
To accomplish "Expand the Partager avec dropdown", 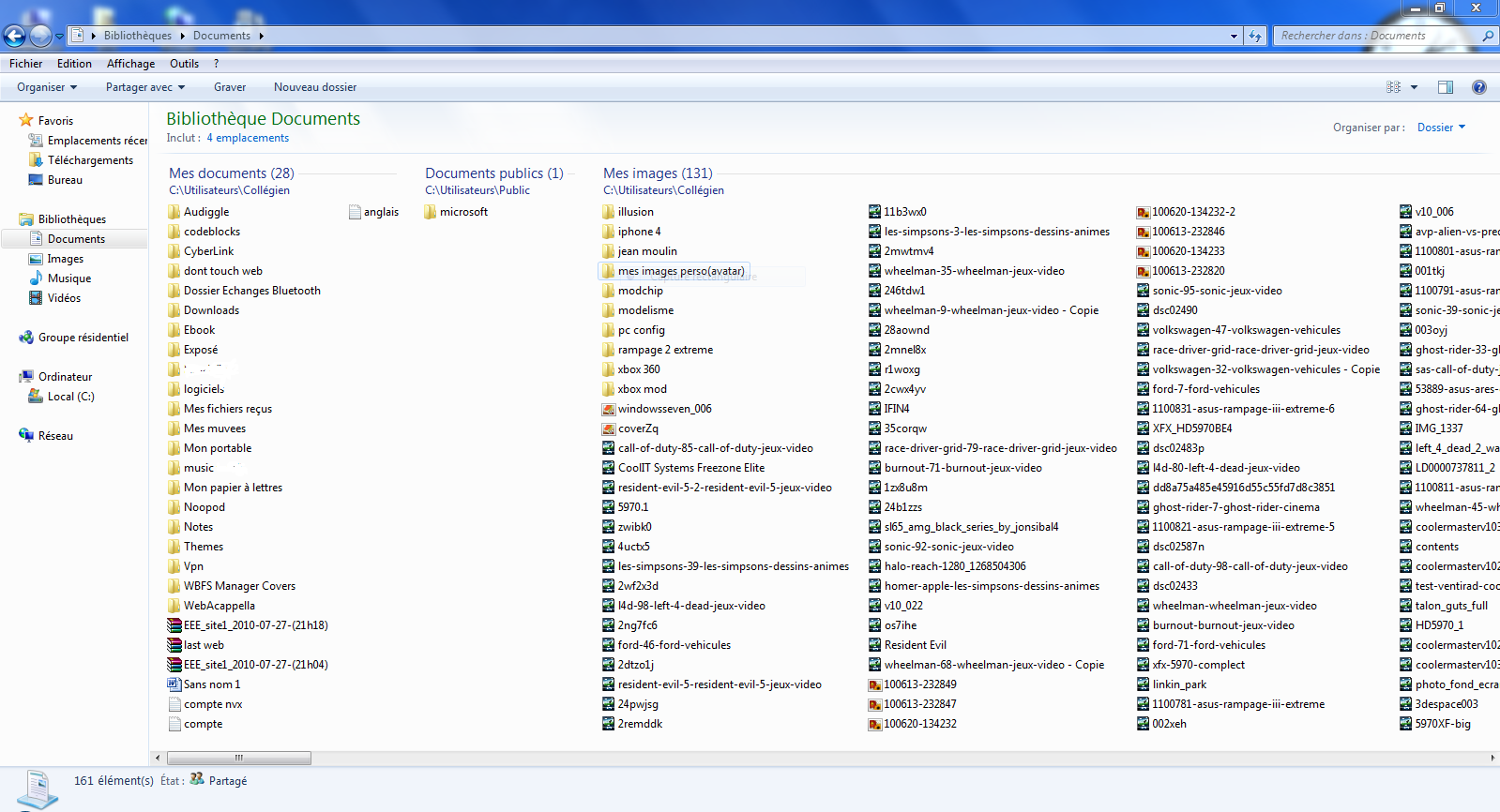I will click(x=144, y=87).
